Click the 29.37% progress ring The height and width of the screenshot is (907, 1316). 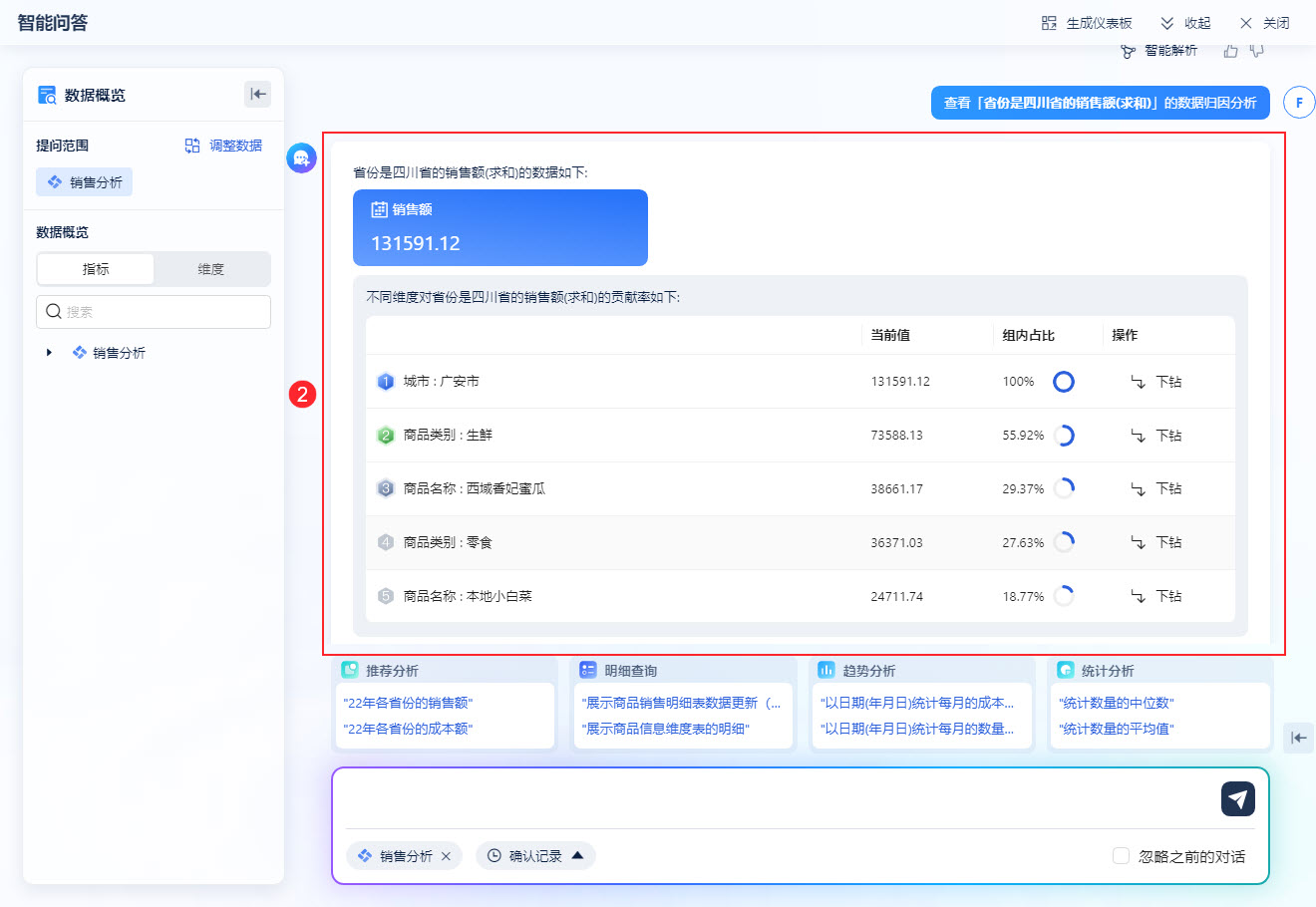point(1064,489)
